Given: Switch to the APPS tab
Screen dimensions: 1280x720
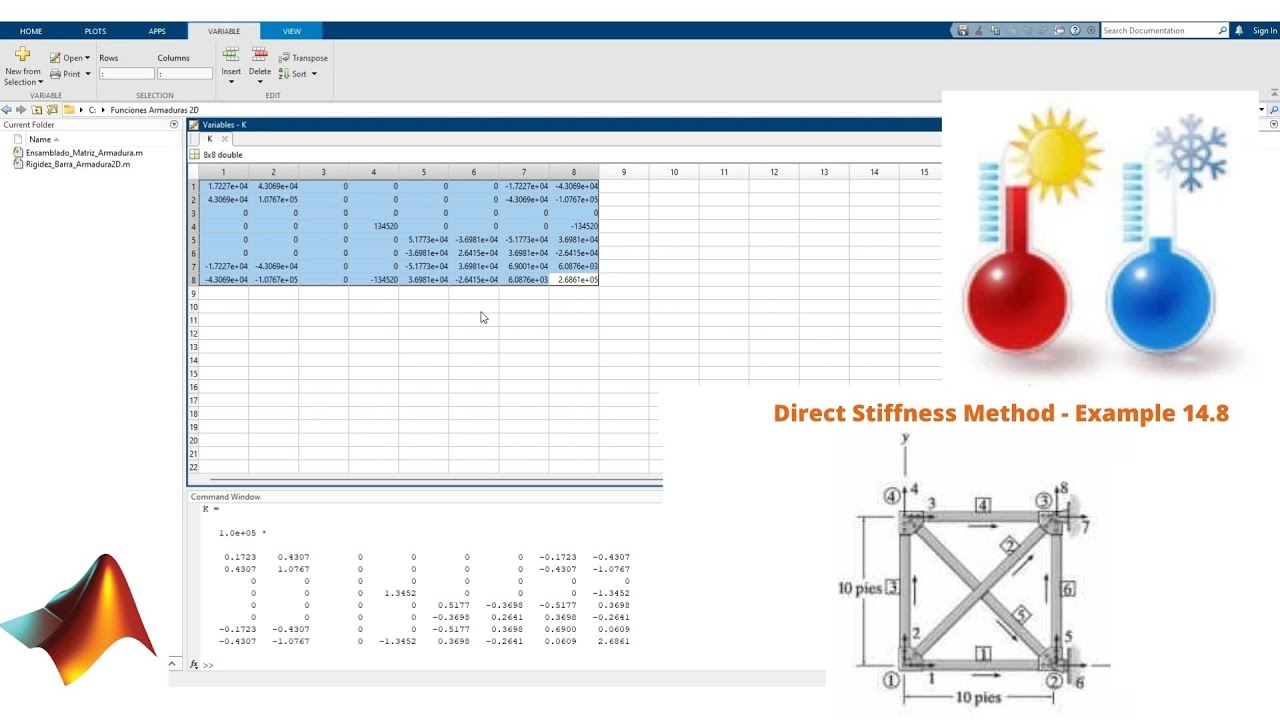Looking at the screenshot, I should pos(157,31).
